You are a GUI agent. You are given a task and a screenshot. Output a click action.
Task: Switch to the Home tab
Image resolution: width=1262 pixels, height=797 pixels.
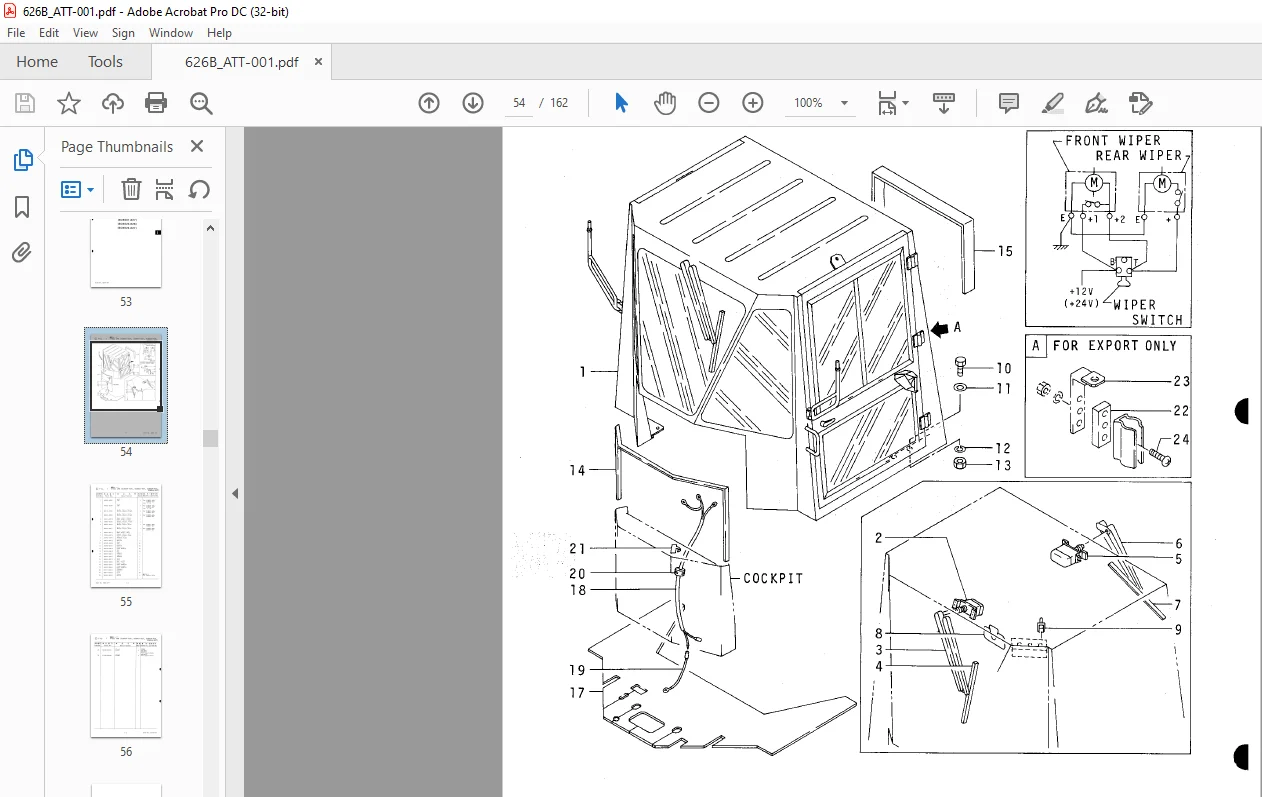coord(37,62)
